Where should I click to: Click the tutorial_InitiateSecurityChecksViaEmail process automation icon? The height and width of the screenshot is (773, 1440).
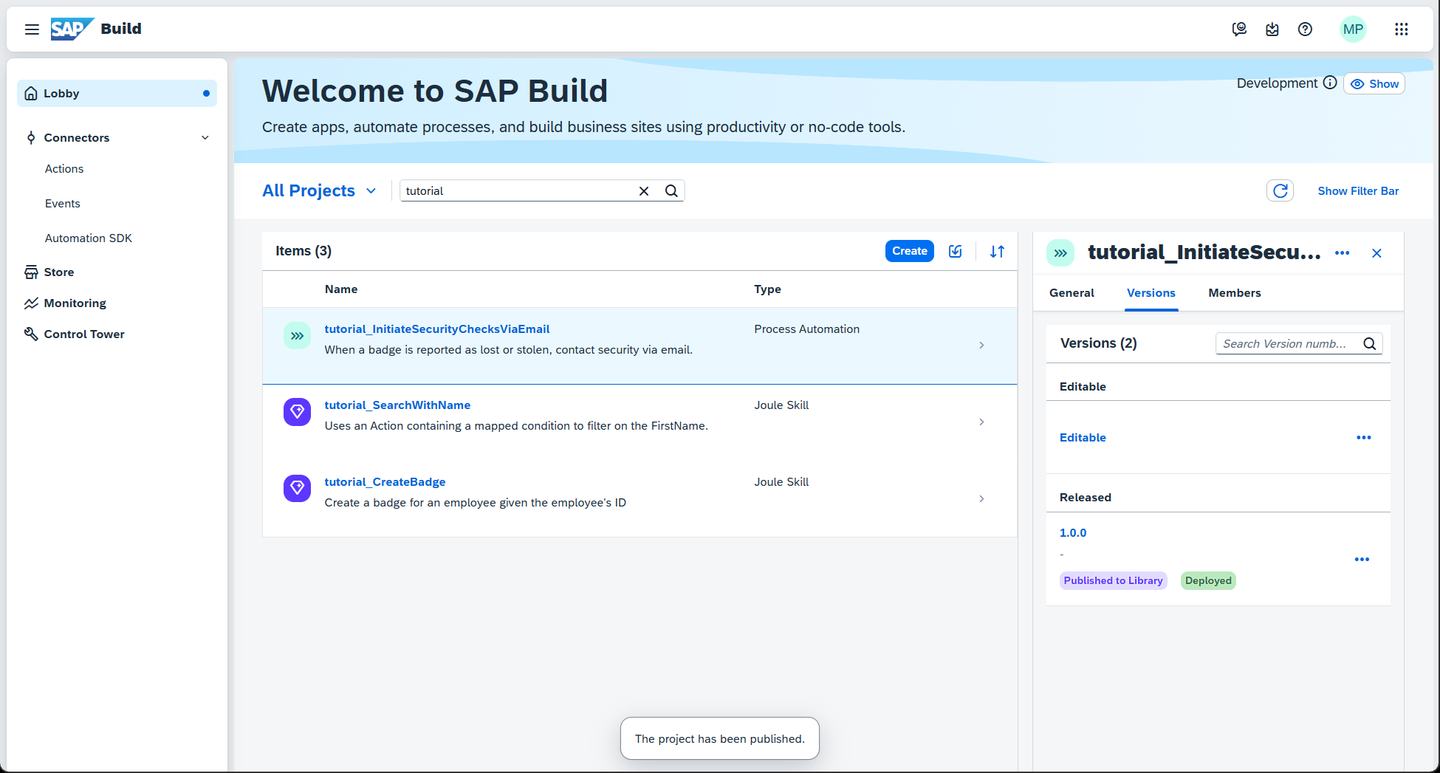297,336
